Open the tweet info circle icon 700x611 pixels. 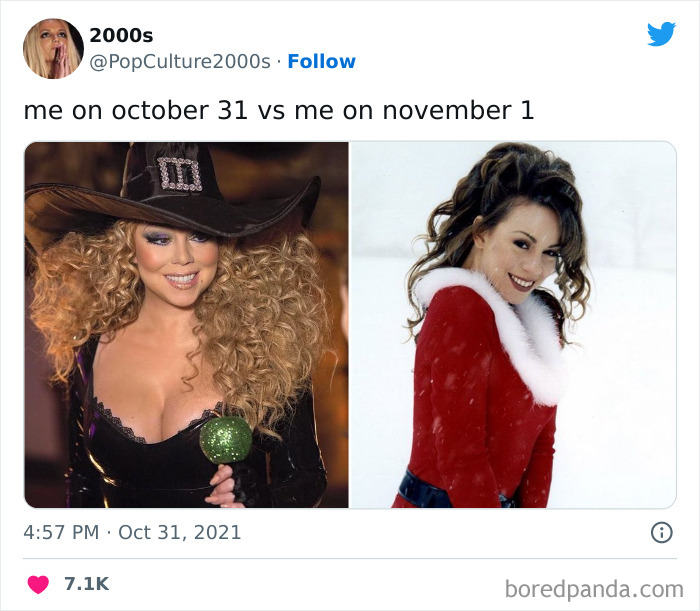point(662,532)
